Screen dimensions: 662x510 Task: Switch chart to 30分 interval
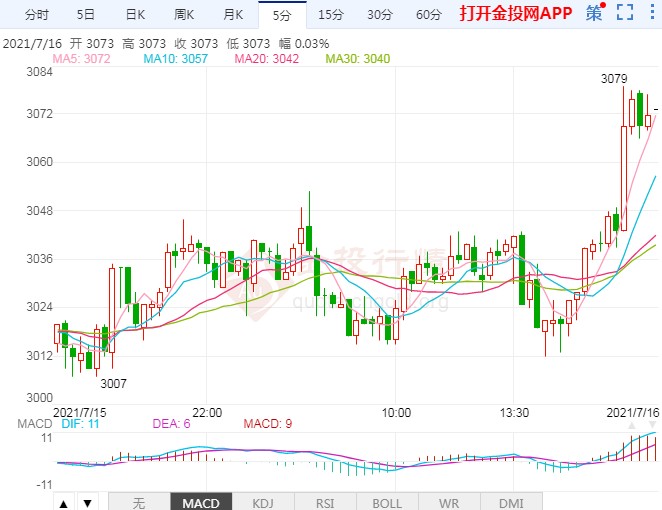pos(379,14)
